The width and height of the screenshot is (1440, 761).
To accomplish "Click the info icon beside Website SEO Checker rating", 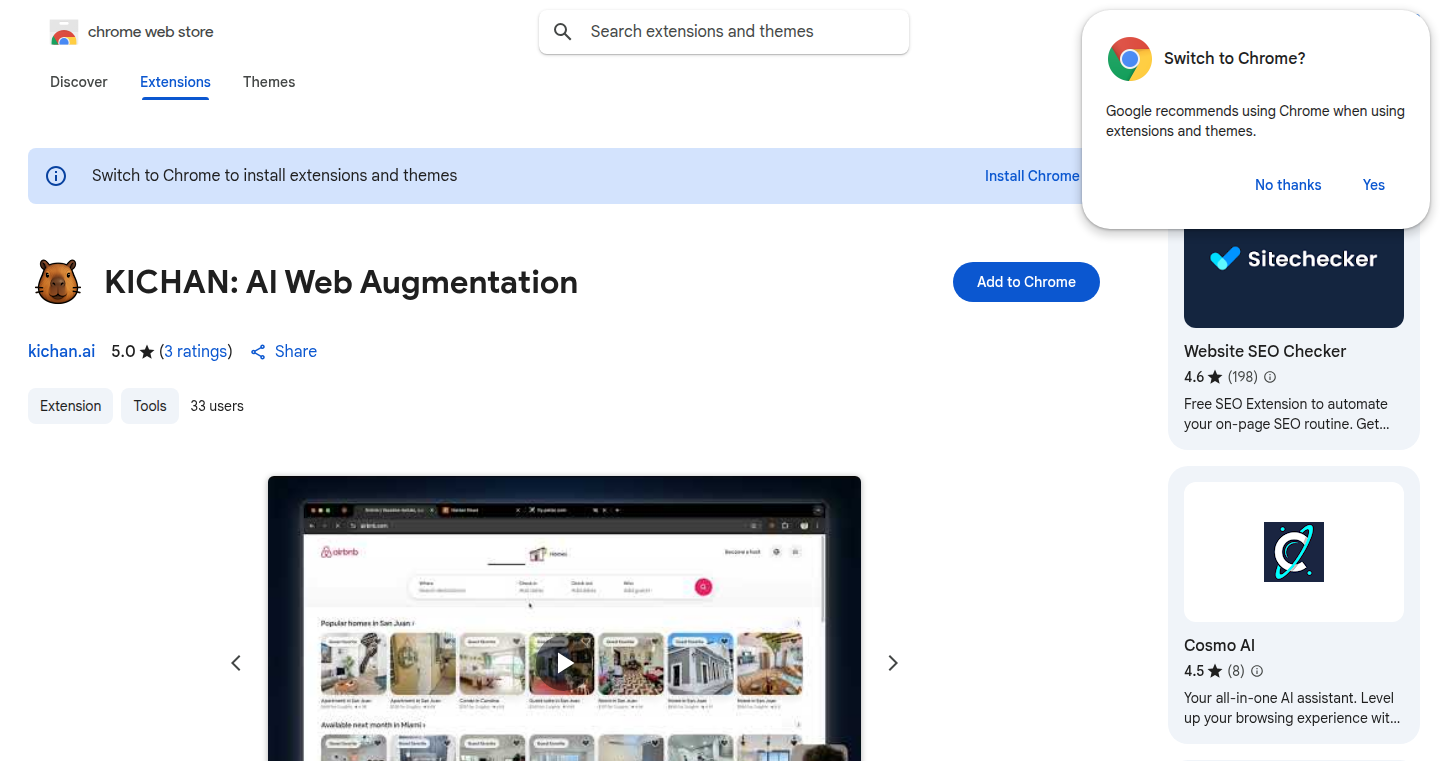I will (x=1270, y=377).
